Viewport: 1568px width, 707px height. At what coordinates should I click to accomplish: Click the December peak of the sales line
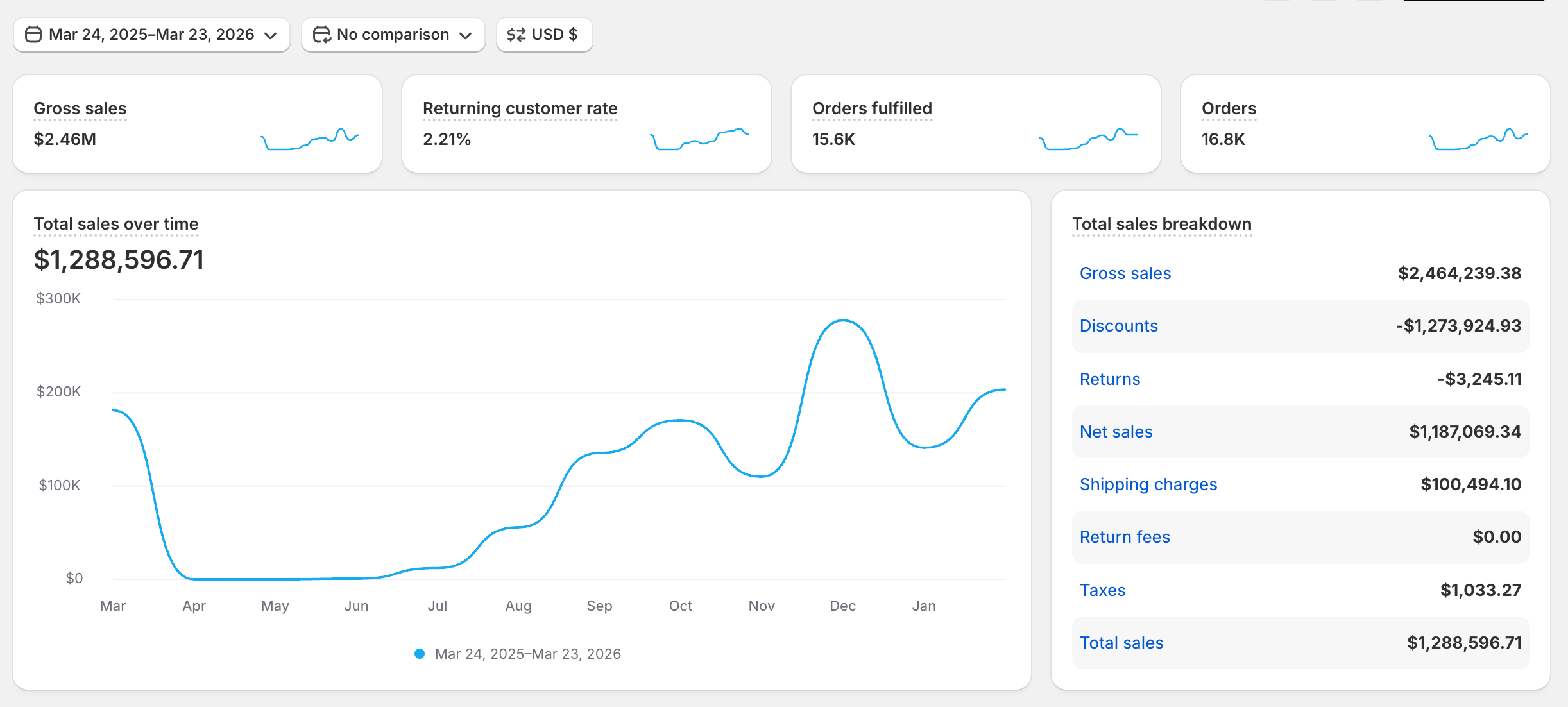pos(843,320)
